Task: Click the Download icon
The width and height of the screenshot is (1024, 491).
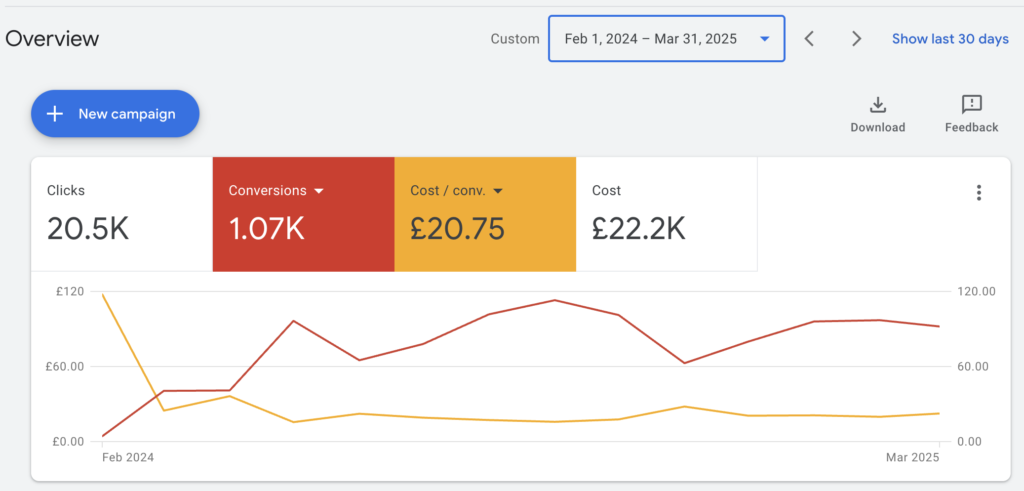Action: pos(877,105)
